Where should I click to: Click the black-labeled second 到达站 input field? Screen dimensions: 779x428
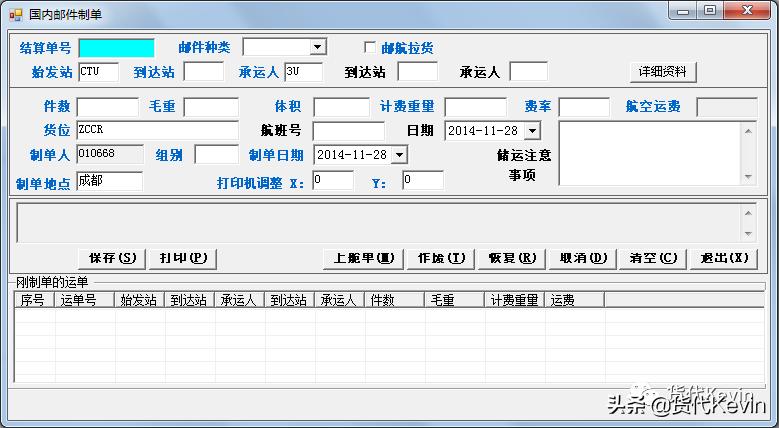(x=418, y=72)
